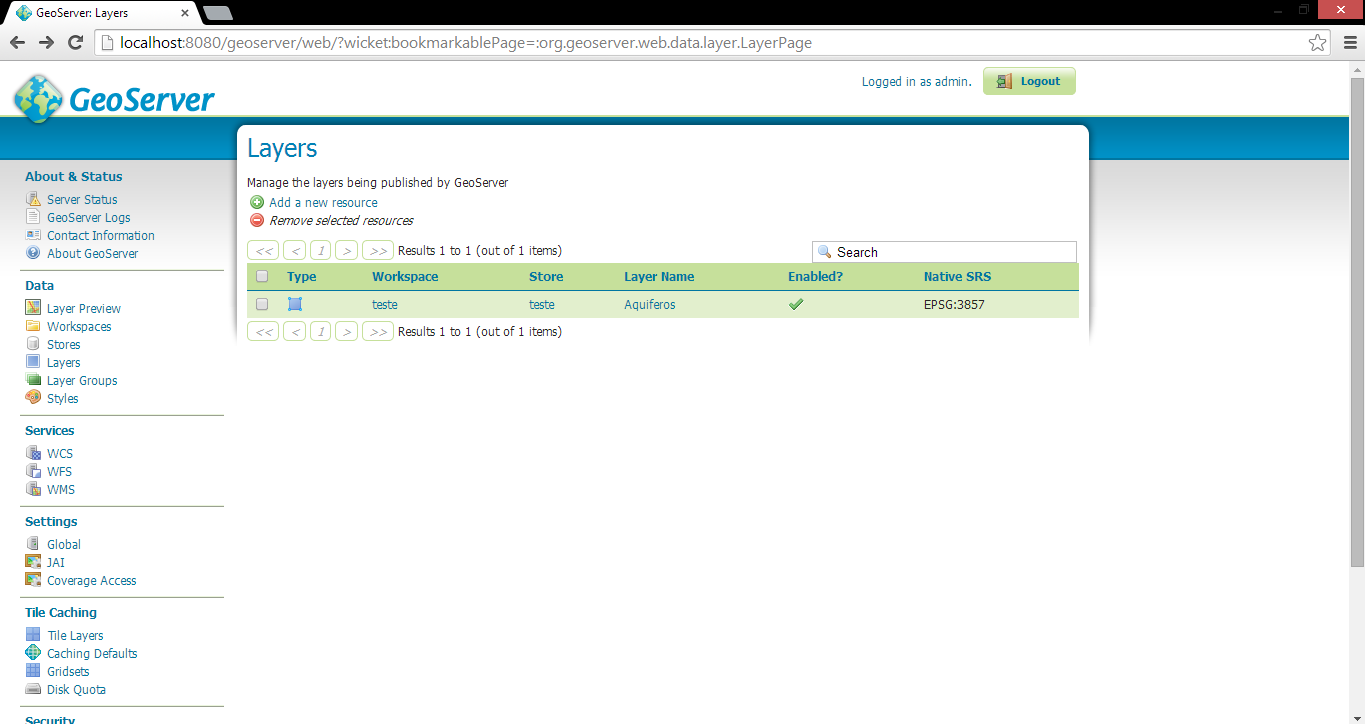Click the Workspaces folder icon
This screenshot has width=1365, height=724.
tap(33, 326)
